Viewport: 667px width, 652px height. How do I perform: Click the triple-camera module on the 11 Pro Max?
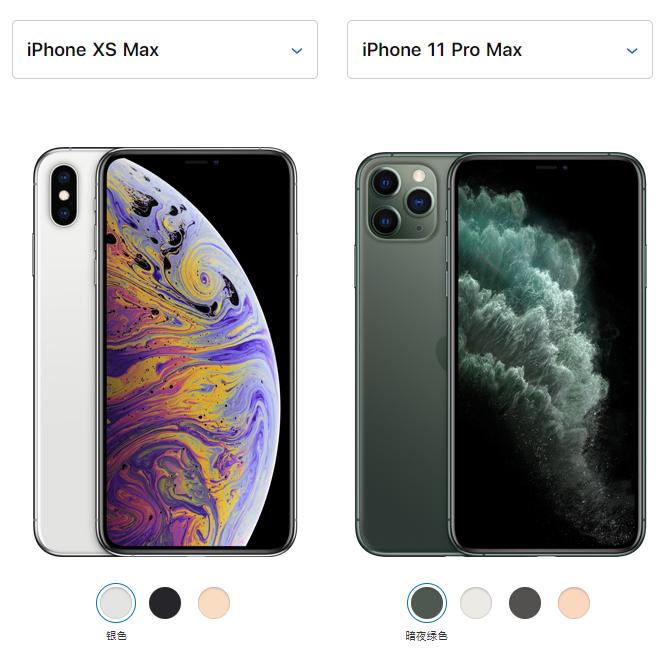click(x=402, y=202)
